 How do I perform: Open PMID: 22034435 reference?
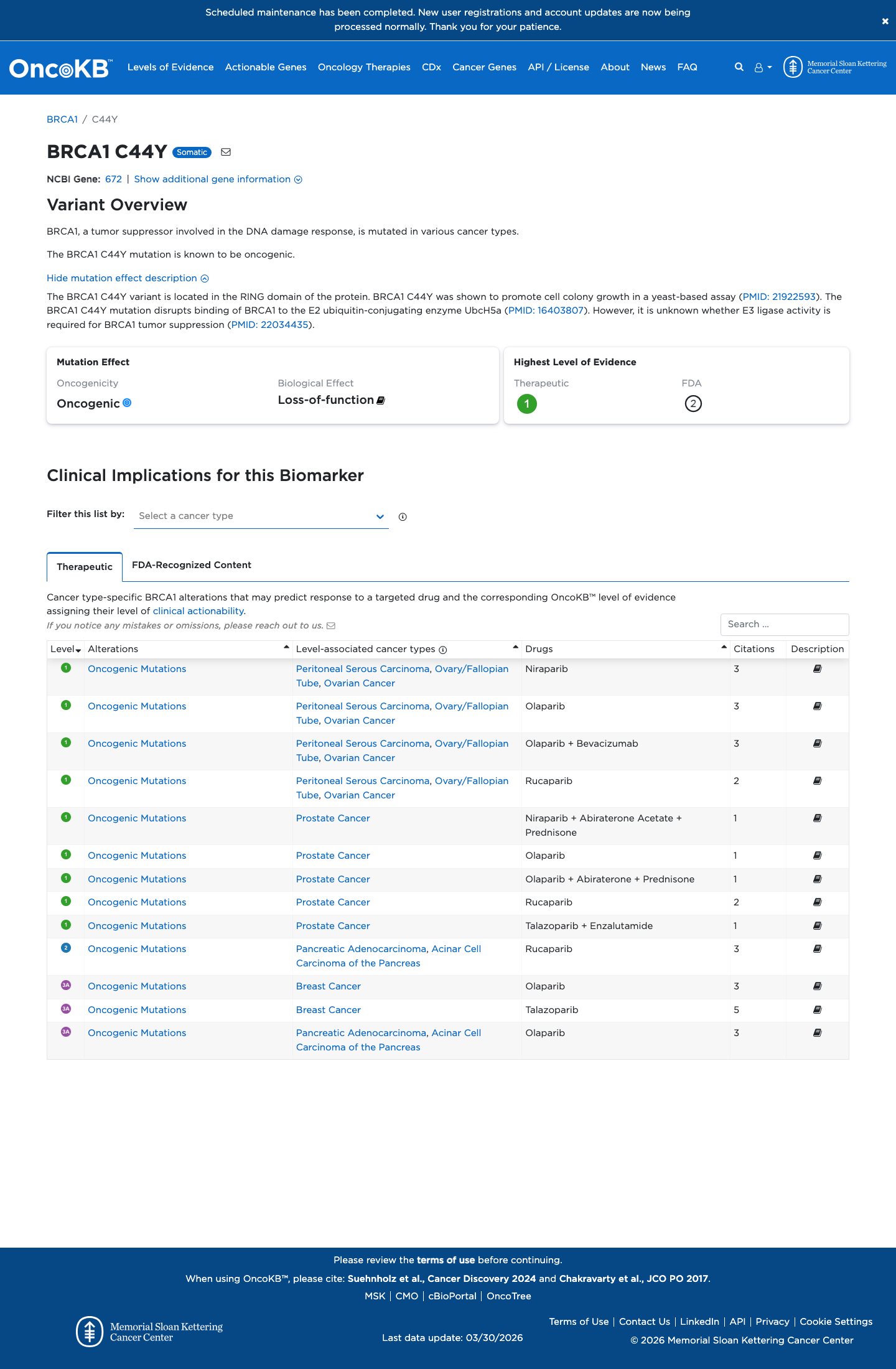270,325
